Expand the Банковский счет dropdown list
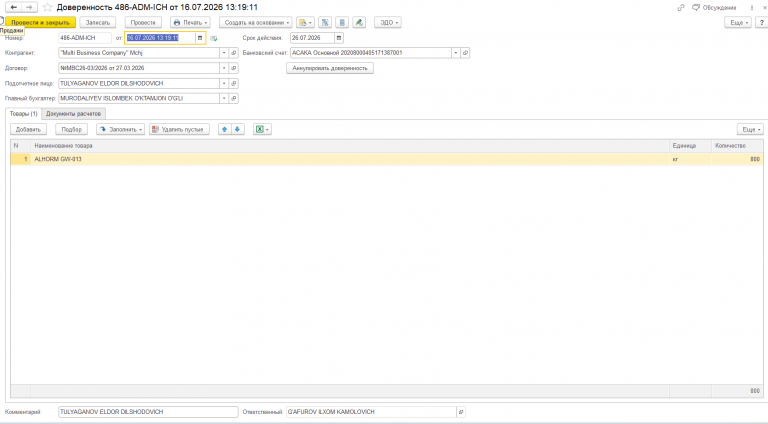The height and width of the screenshot is (424, 768). 456,53
